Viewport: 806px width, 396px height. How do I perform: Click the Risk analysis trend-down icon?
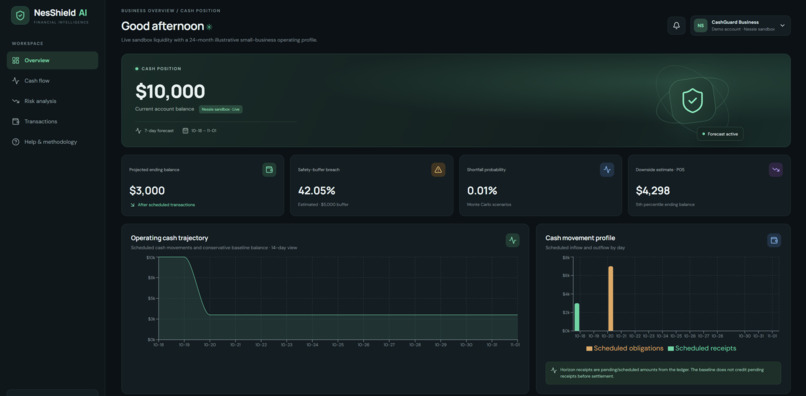point(15,101)
